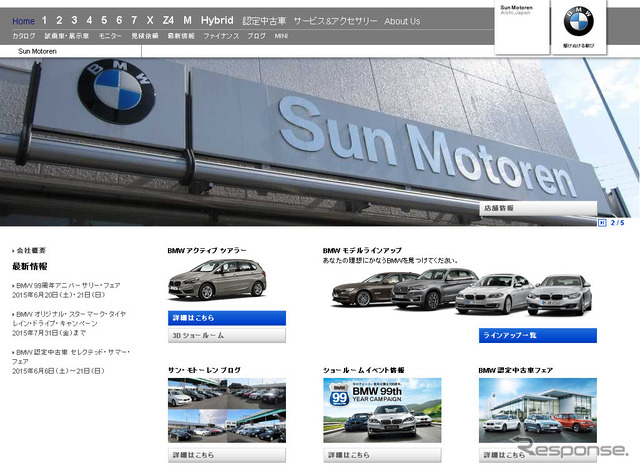640x469 pixels.
Task: Click the ラインアップ一覧 button
Action: (538, 336)
